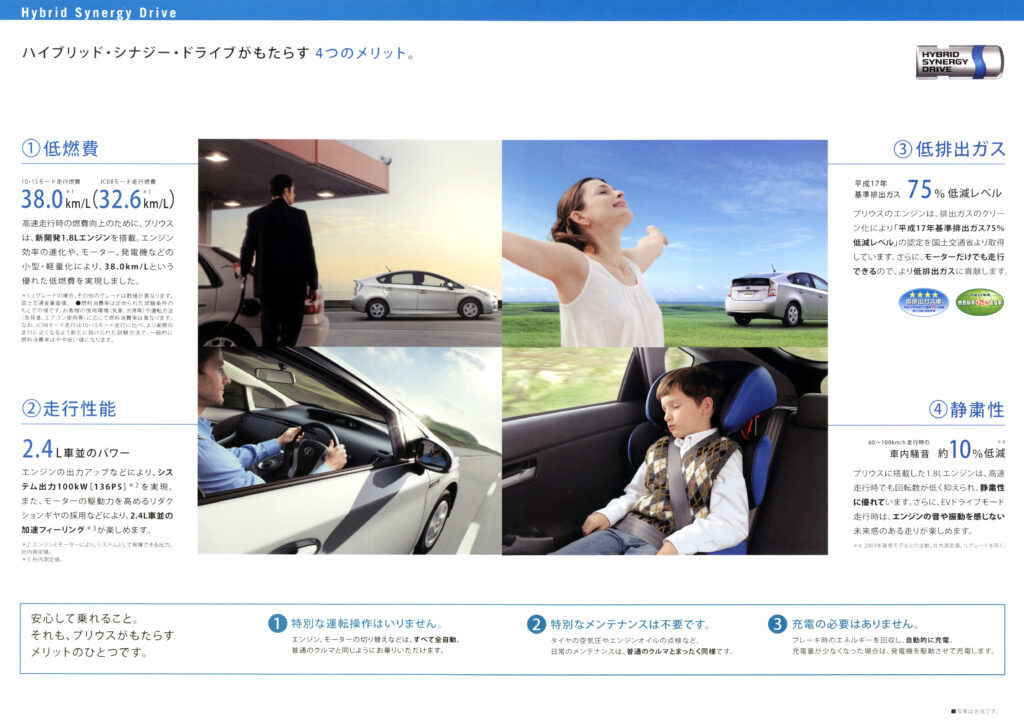Click the green fuel efficiency oval badge
Image resolution: width=1024 pixels, height=725 pixels.
[x=979, y=302]
